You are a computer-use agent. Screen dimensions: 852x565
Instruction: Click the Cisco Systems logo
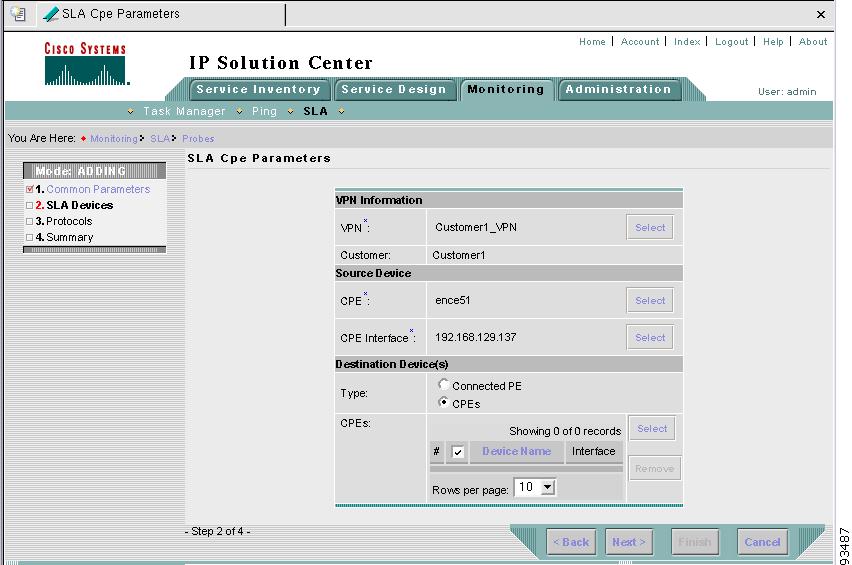pos(86,64)
